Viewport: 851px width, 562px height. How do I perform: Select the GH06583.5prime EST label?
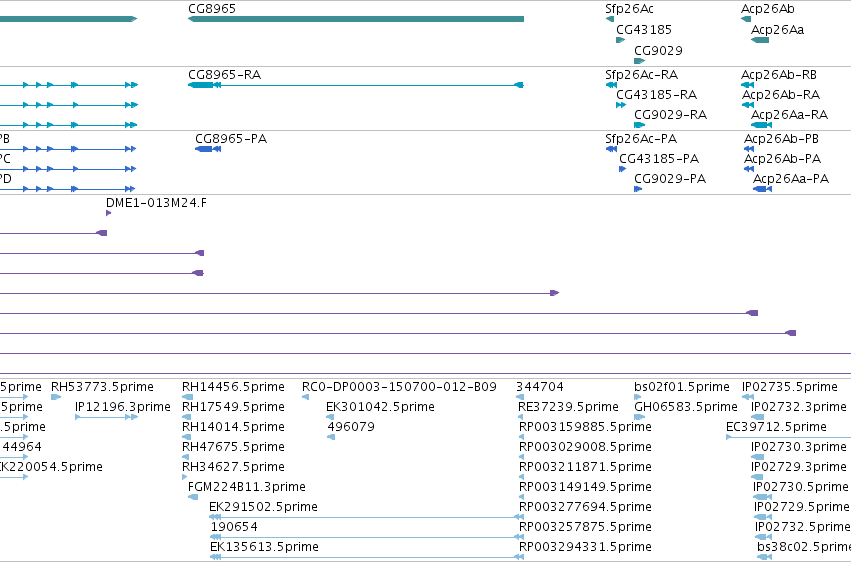(685, 407)
